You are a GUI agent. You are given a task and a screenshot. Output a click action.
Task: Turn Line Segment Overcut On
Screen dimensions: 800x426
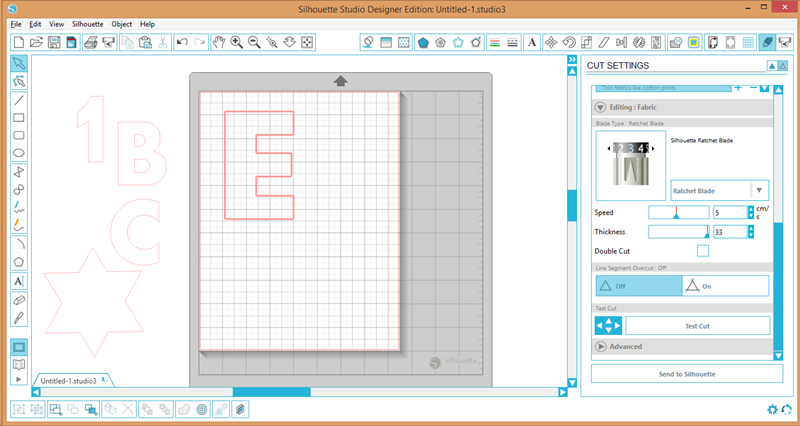(x=725, y=286)
